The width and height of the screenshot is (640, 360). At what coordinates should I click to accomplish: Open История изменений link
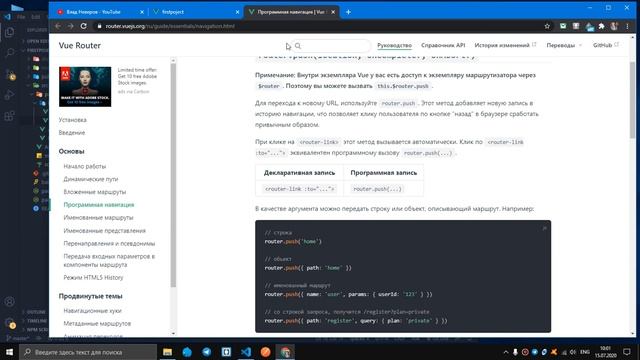pos(505,45)
